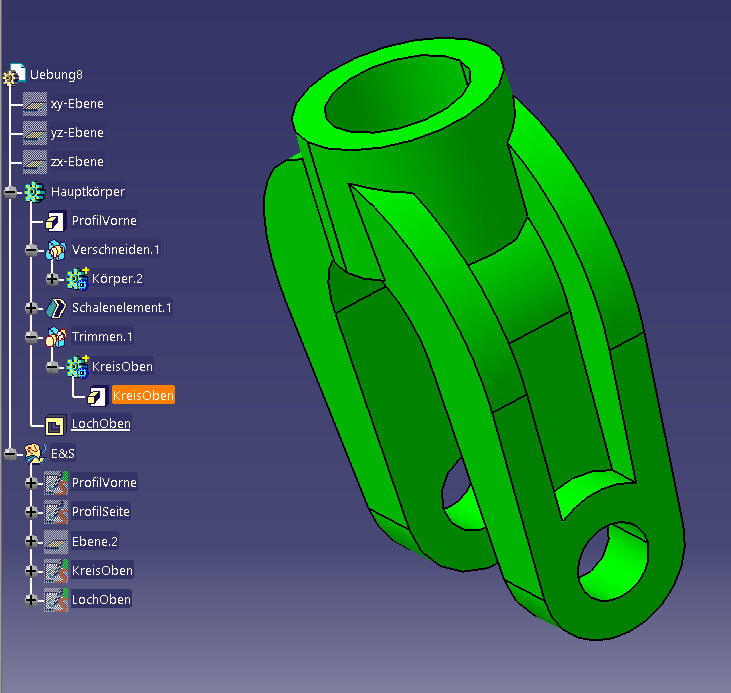This screenshot has width=731, height=693.
Task: Collapse the Trimmen.1 node
Action: [31, 337]
